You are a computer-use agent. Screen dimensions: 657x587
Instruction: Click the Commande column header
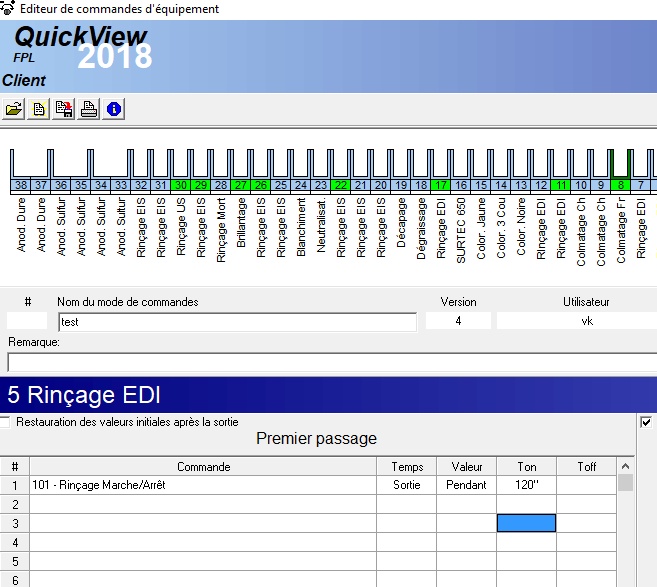pyautogui.click(x=203, y=466)
